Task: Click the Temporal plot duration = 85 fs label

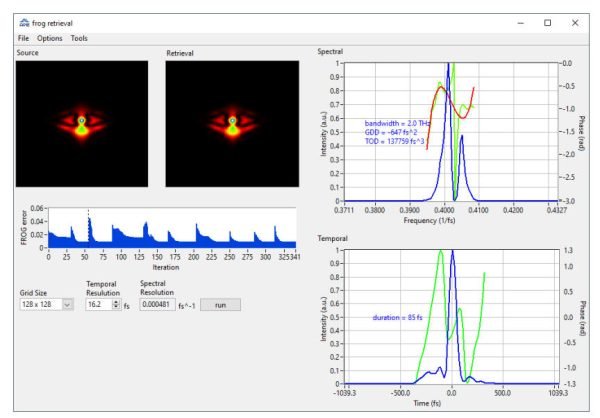Action: pos(397,317)
